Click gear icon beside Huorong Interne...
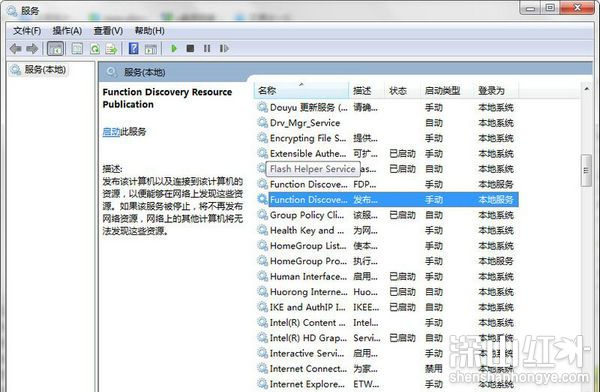 (x=262, y=291)
